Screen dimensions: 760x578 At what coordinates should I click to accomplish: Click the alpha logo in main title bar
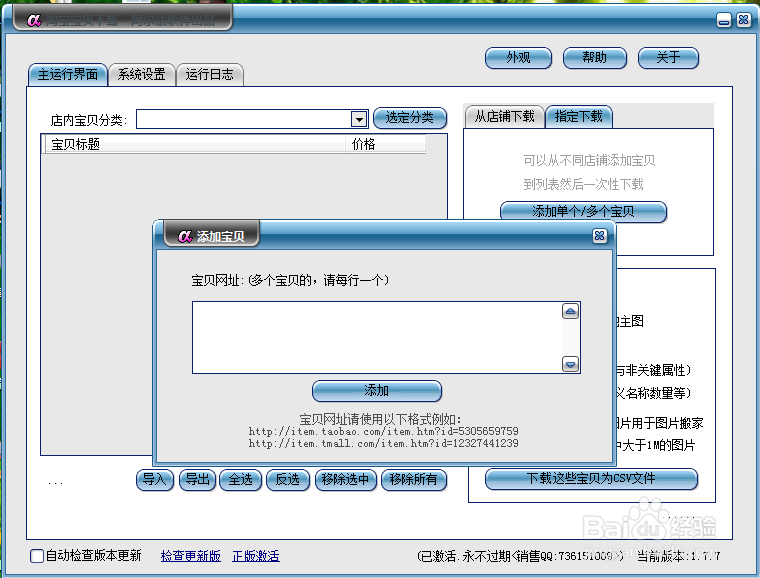click(34, 20)
